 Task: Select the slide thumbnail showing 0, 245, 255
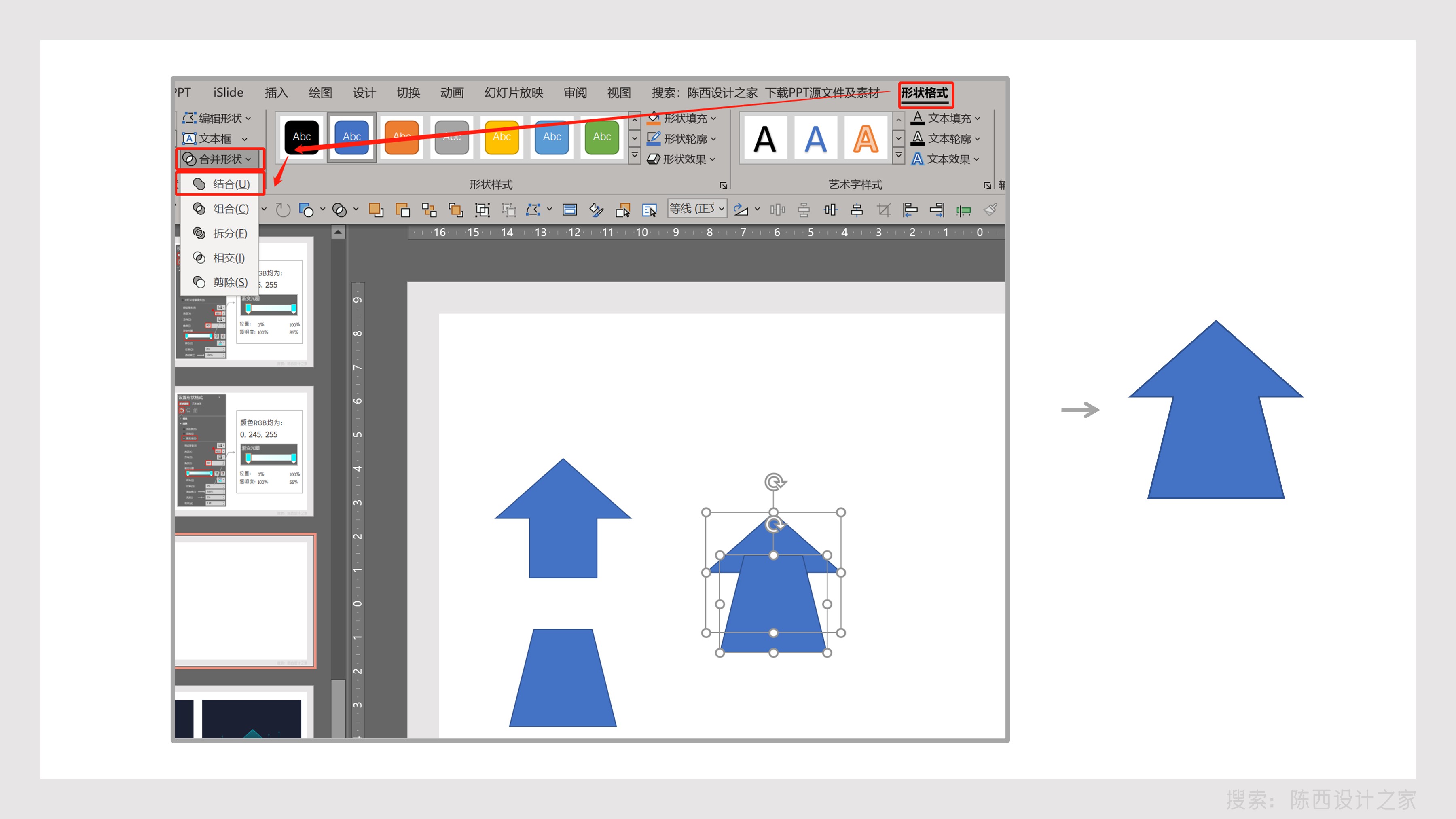click(244, 451)
